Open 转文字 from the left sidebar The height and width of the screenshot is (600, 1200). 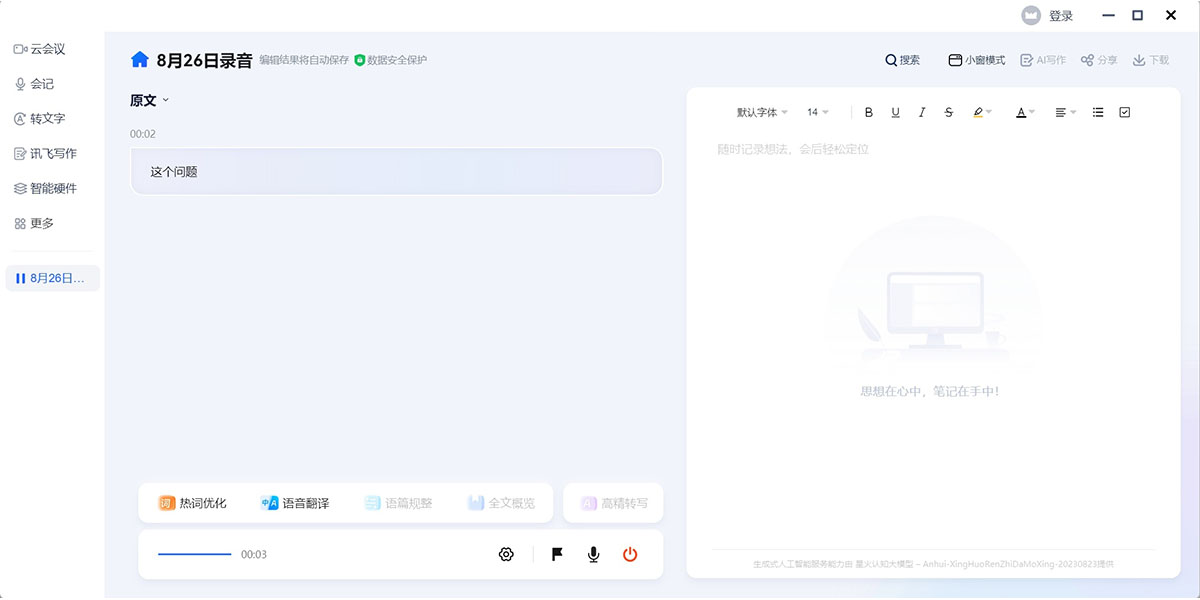click(x=44, y=118)
